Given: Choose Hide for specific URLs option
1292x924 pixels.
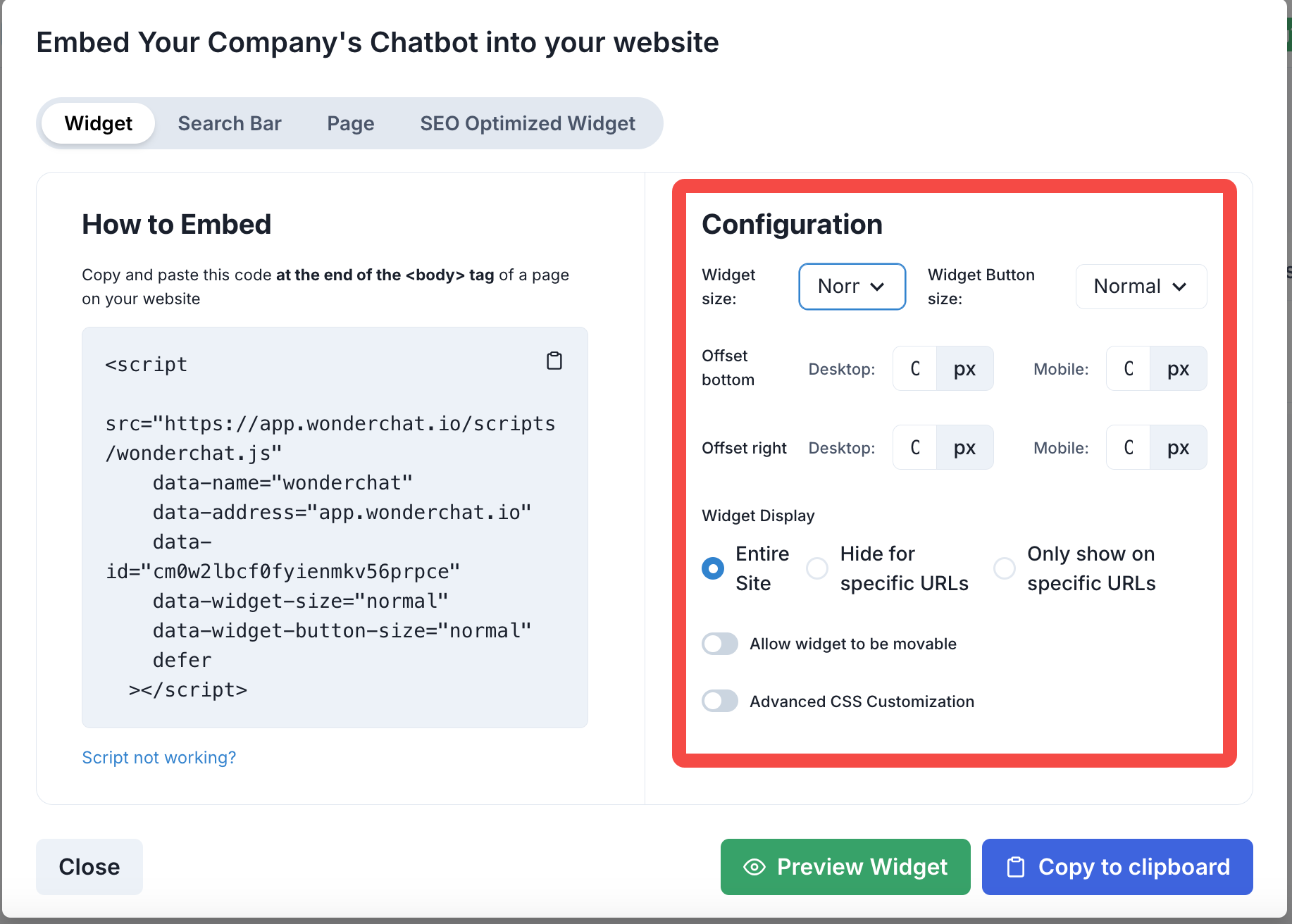Looking at the screenshot, I should (817, 568).
